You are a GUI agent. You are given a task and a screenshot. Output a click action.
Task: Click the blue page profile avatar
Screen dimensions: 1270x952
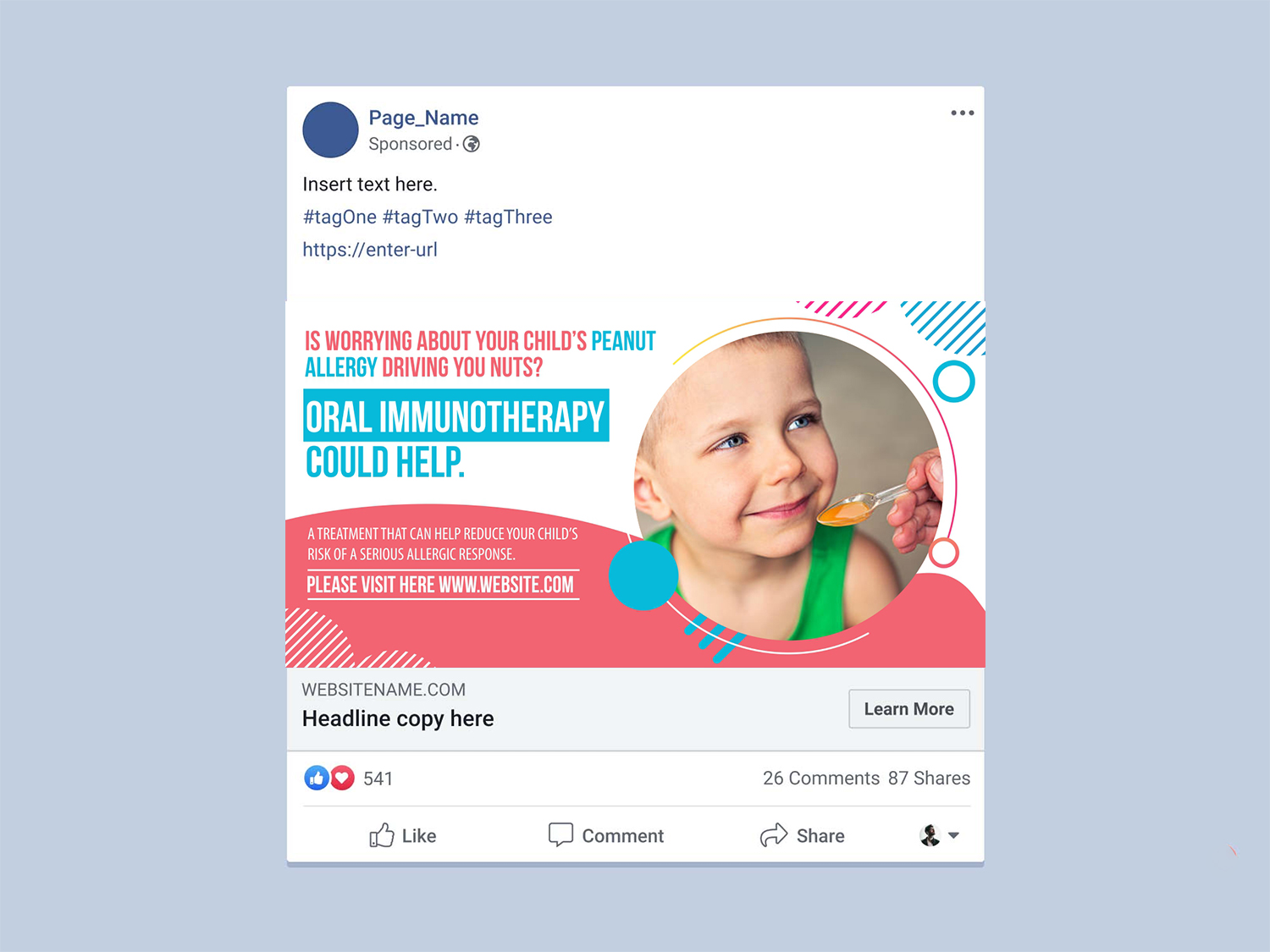(330, 129)
